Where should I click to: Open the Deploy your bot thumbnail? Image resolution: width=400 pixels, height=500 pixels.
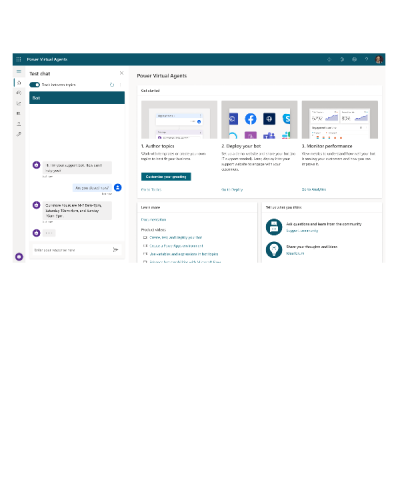(259, 120)
